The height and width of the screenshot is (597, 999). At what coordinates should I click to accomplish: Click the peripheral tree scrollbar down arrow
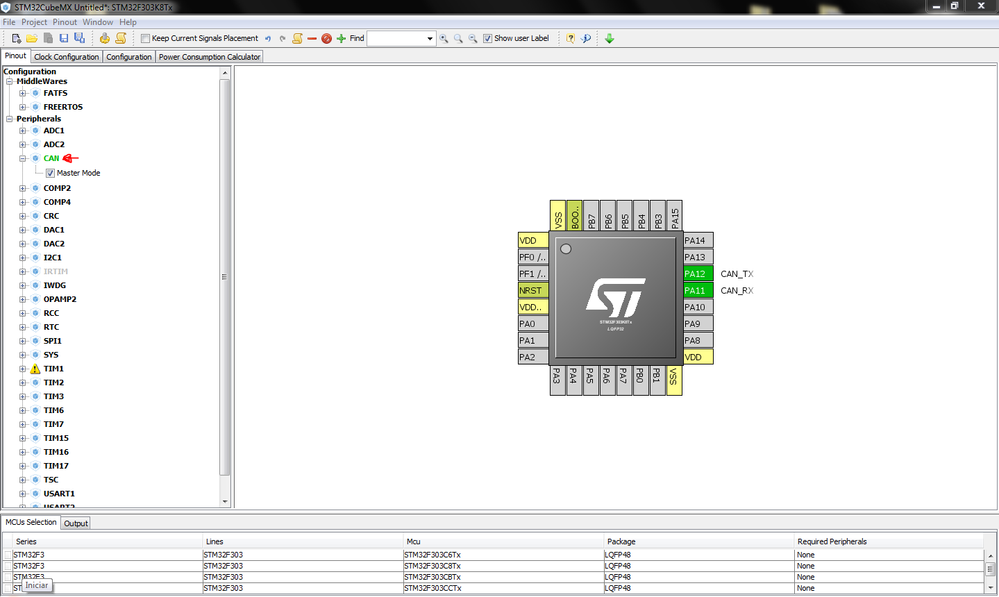(224, 502)
